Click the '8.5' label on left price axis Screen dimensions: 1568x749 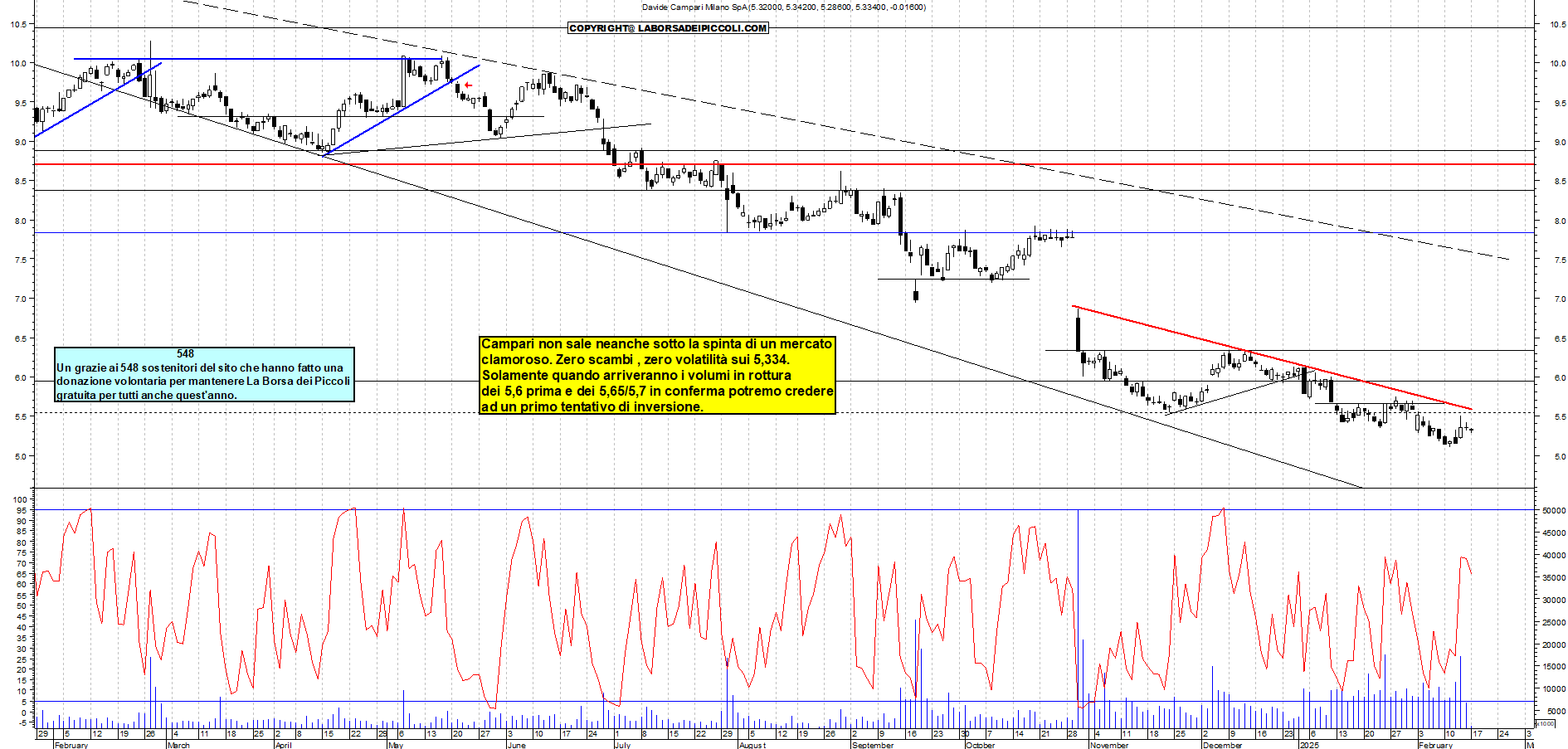point(20,181)
